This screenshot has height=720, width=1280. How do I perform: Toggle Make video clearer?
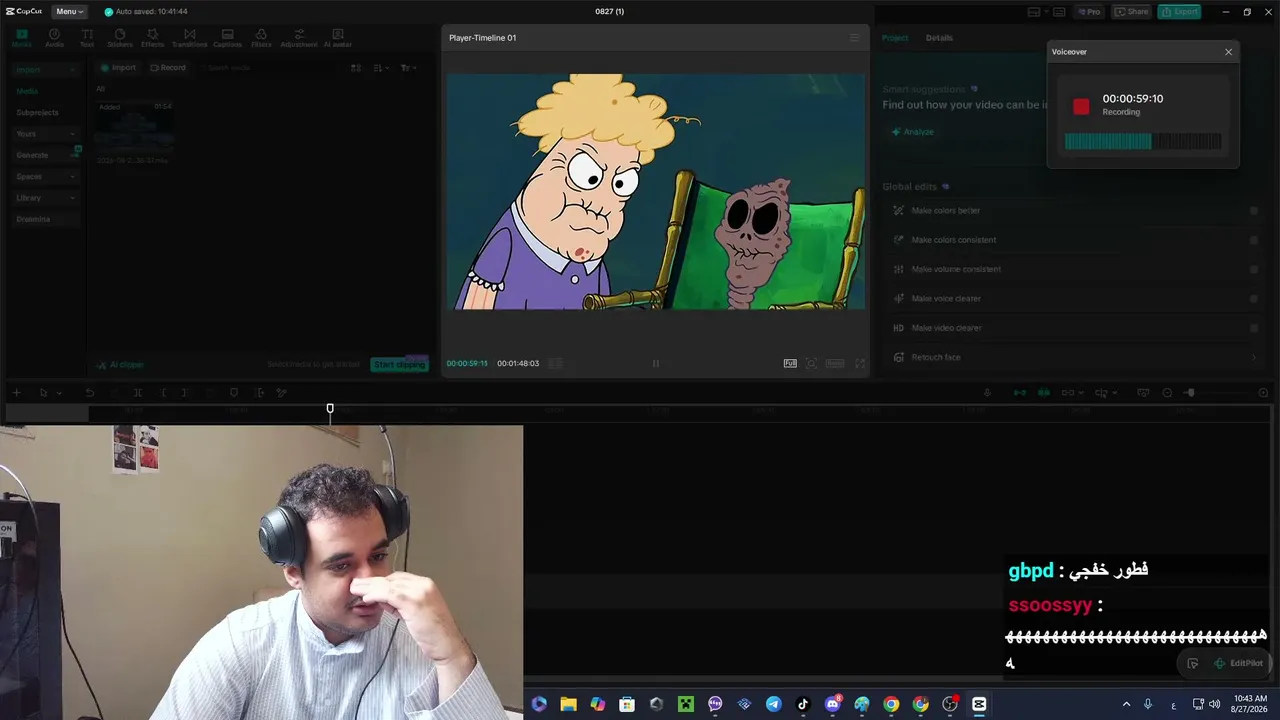pyautogui.click(x=1254, y=328)
